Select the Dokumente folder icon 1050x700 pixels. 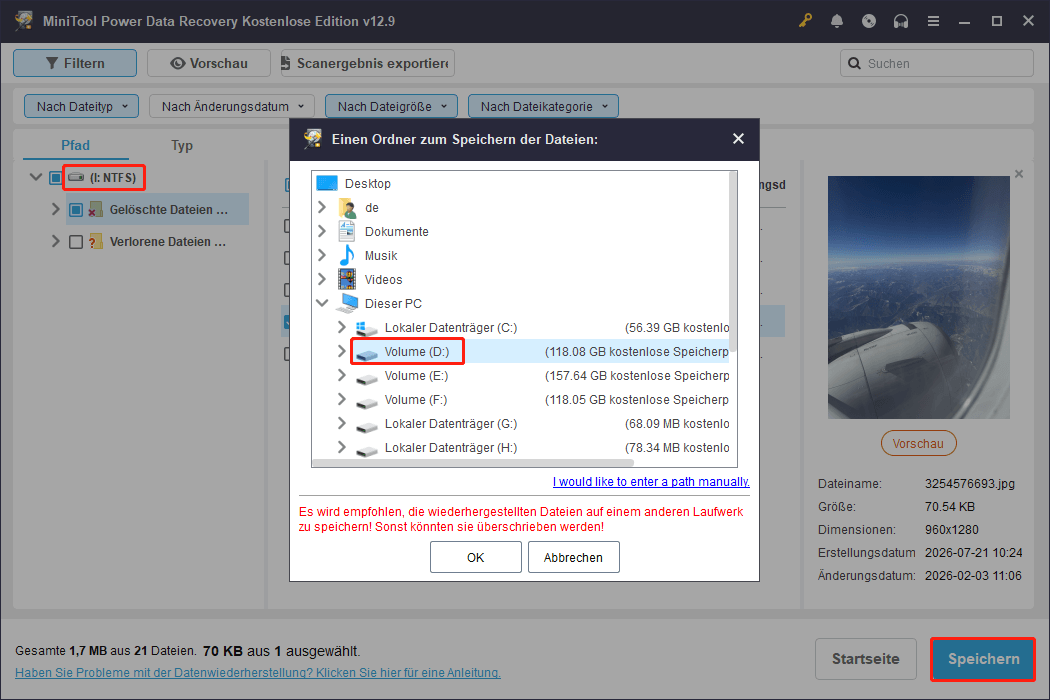[347, 231]
